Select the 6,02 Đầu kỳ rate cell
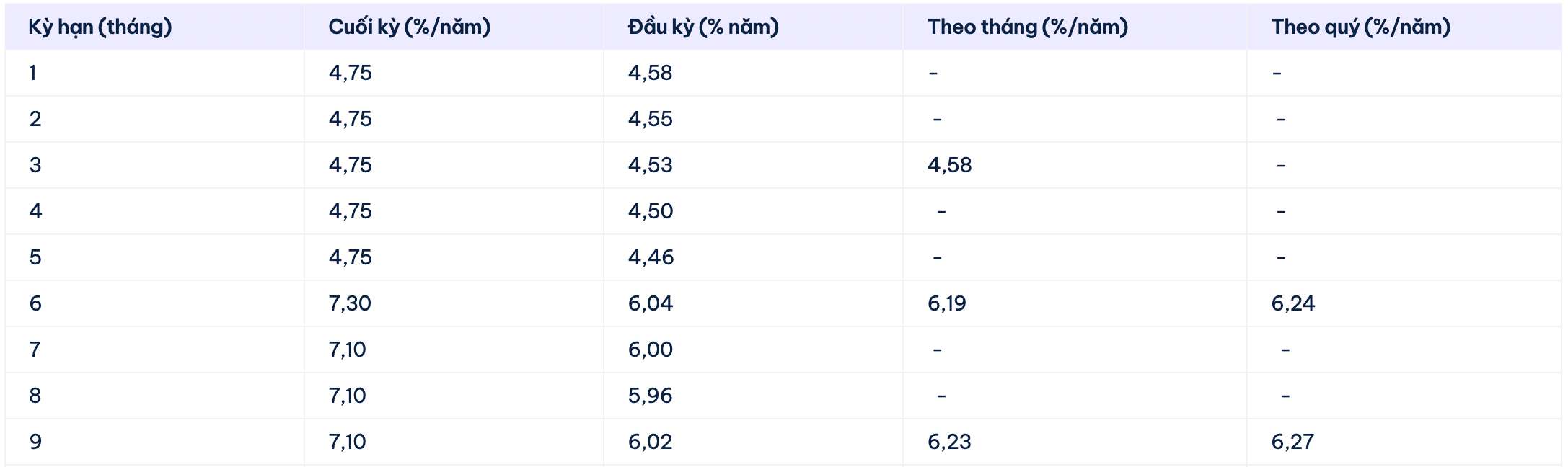The width and height of the screenshot is (1568, 467). (650, 442)
